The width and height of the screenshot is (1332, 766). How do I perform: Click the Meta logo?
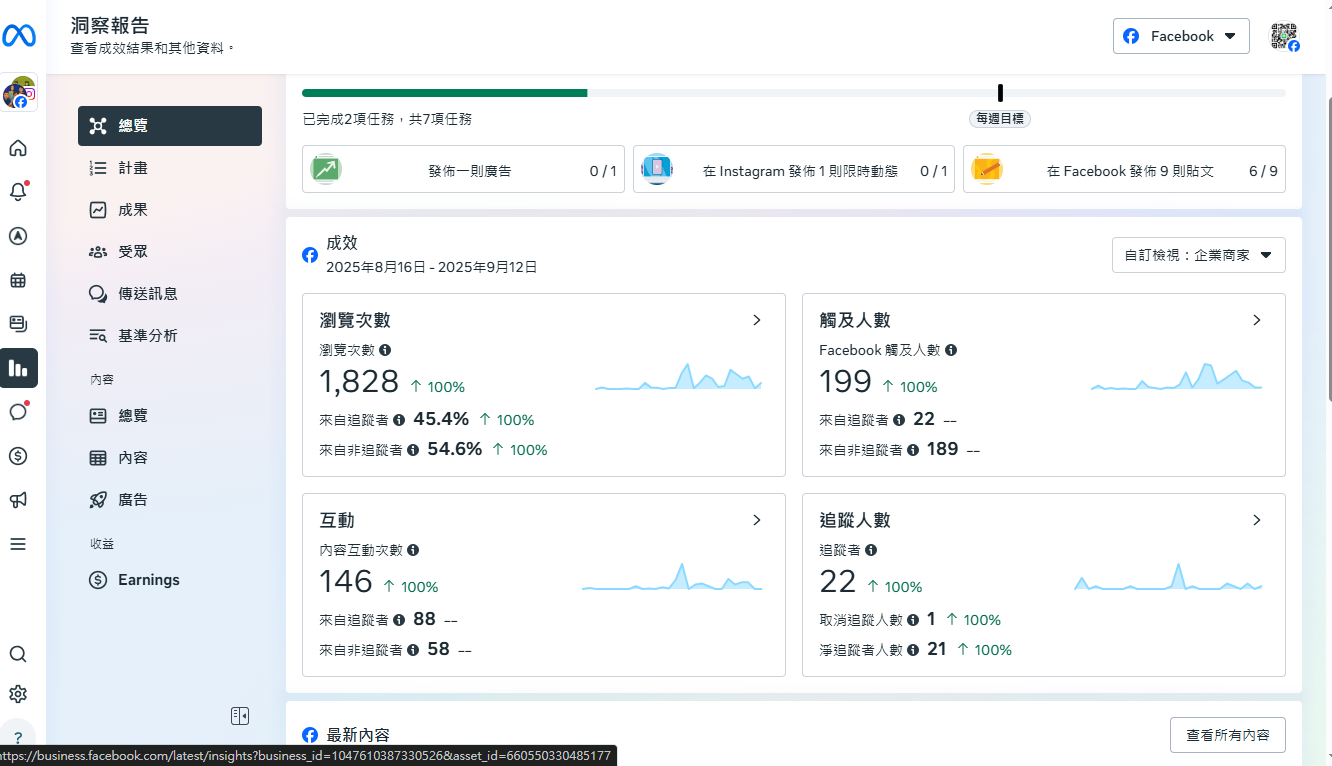19,36
